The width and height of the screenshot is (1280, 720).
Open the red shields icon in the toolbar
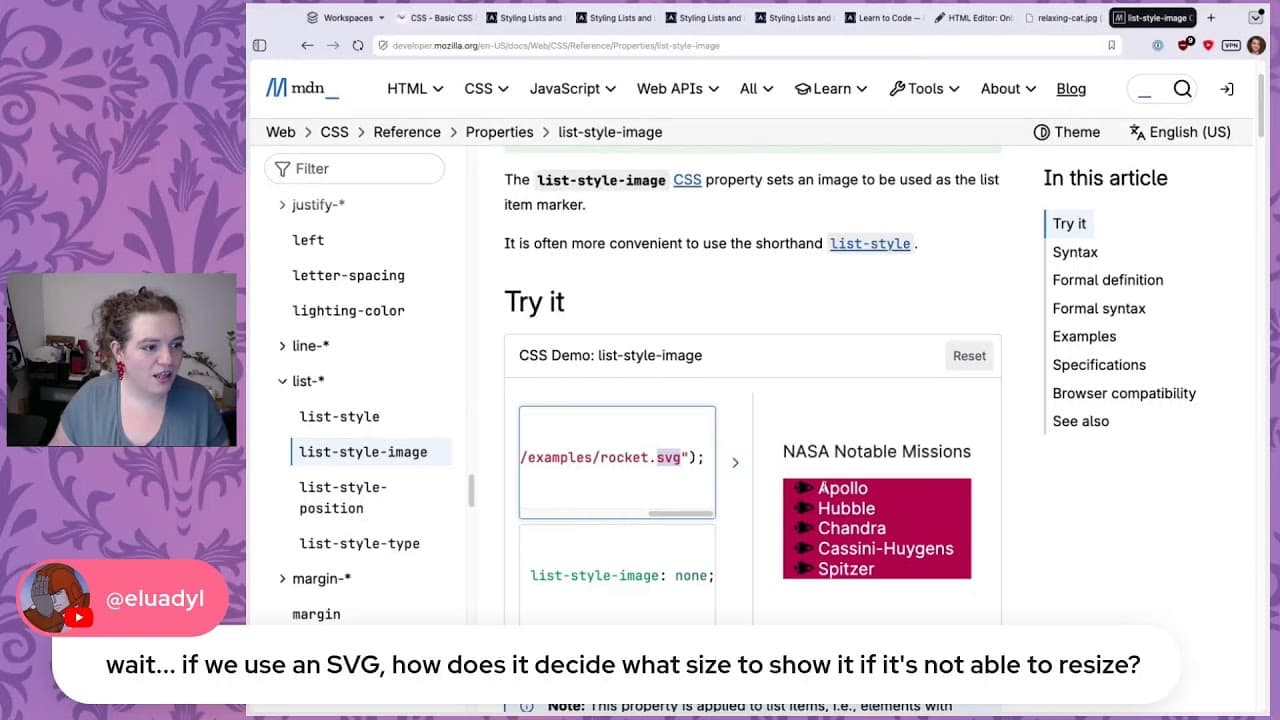(1208, 45)
